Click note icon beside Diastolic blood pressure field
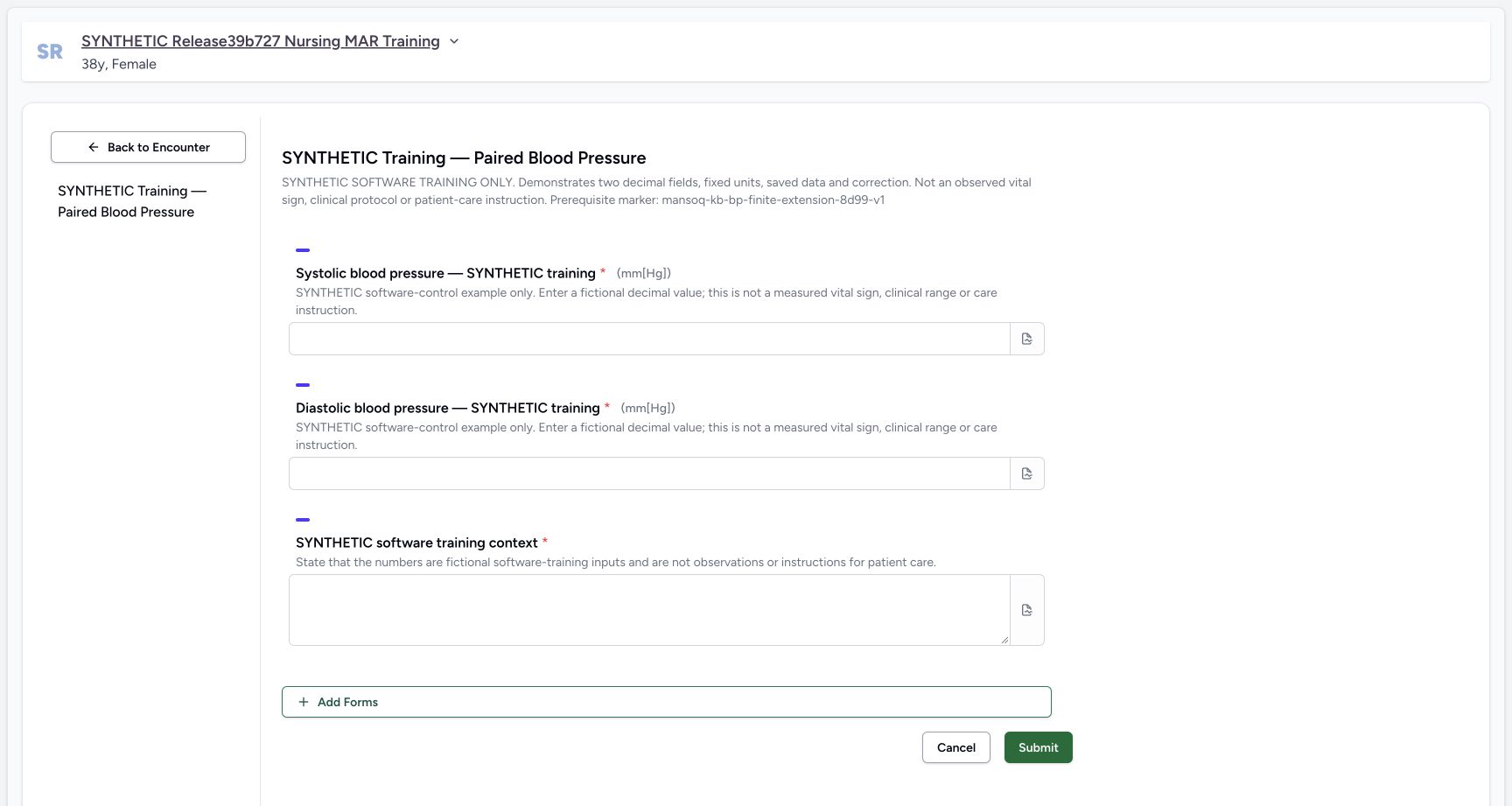Viewport: 1512px width, 806px height. click(1027, 473)
